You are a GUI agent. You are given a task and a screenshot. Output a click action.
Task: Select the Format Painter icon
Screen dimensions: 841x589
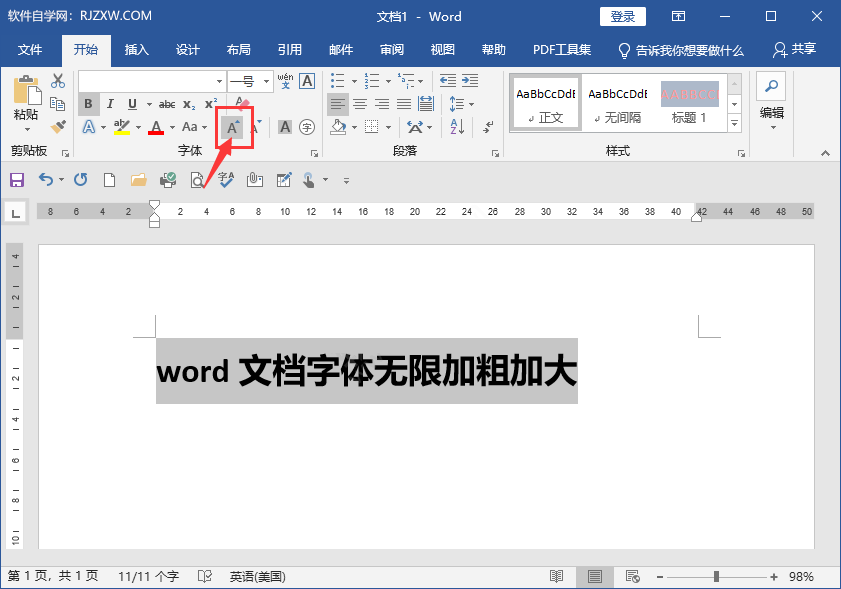58,126
